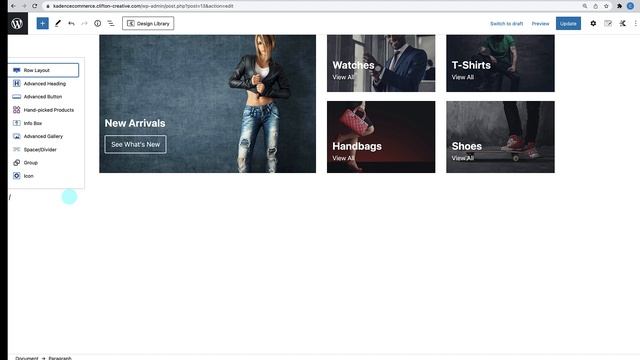Open the List View outline
The height and width of the screenshot is (360, 640).
pos(111,24)
